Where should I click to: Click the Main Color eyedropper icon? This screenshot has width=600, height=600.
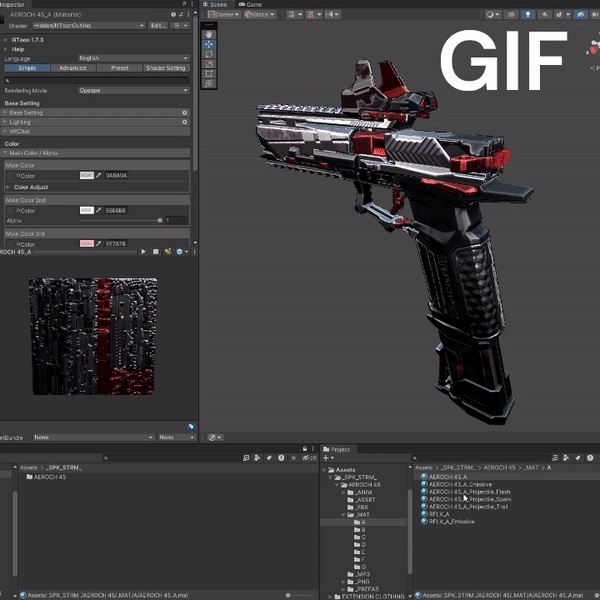click(x=98, y=175)
